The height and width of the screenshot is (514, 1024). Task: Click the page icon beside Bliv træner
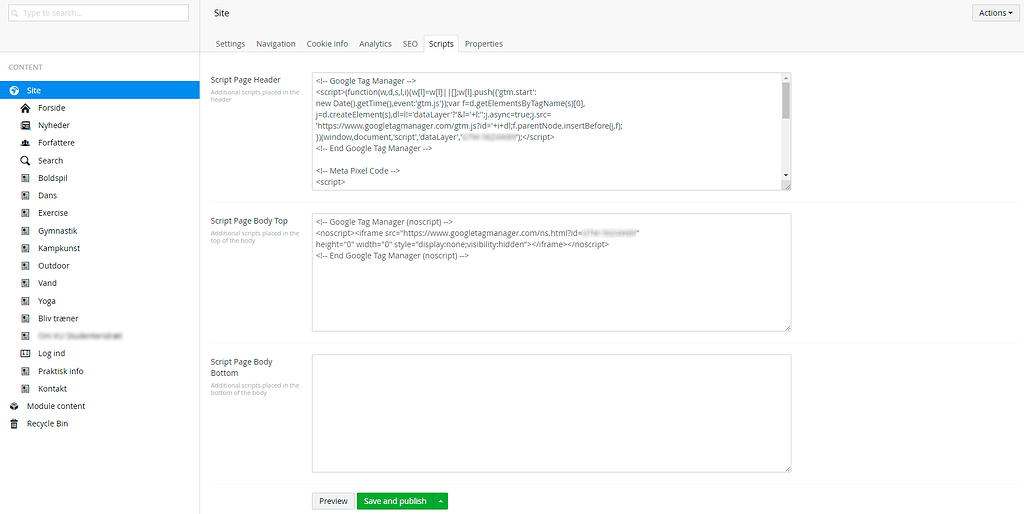pos(25,319)
